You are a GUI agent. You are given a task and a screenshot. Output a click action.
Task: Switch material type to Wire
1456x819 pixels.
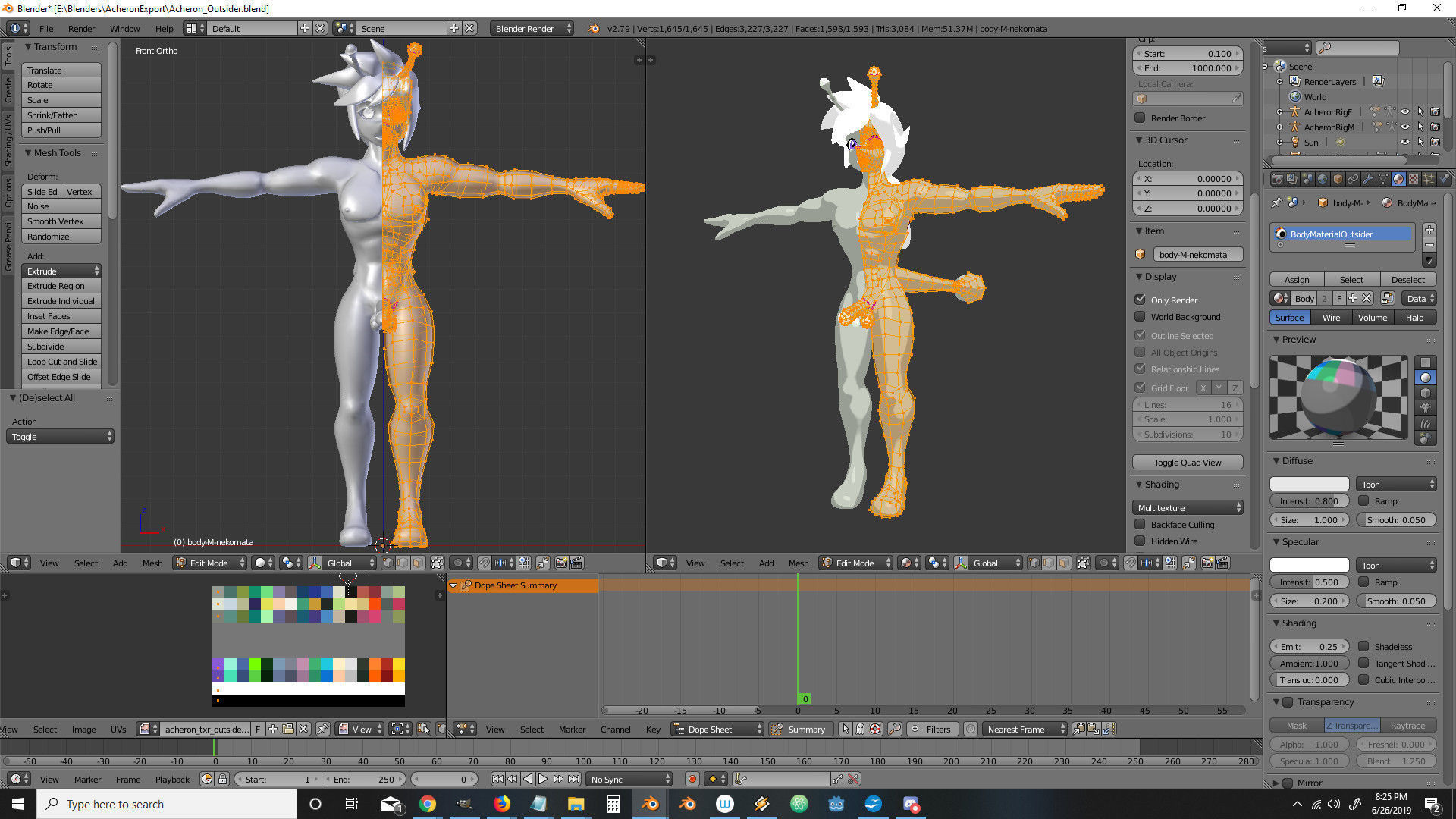1331,318
